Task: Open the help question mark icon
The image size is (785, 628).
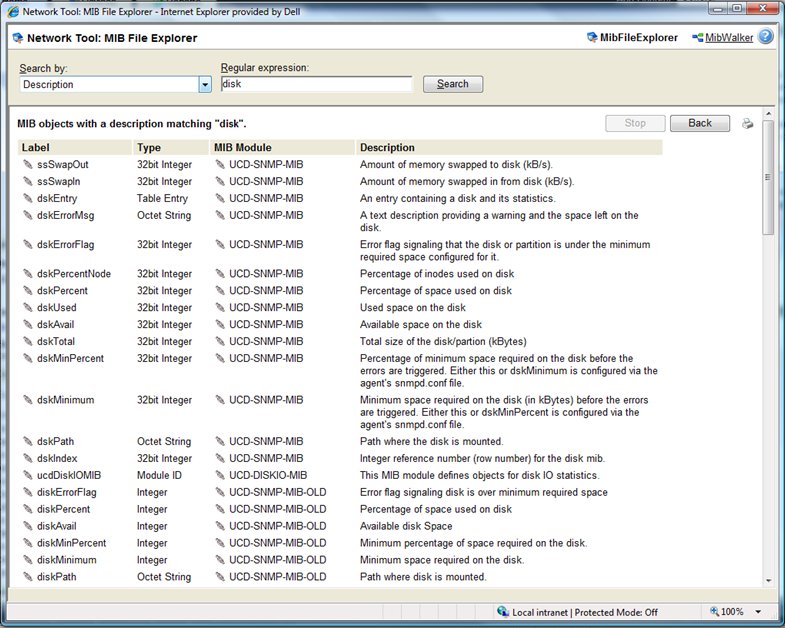Action: coord(766,37)
